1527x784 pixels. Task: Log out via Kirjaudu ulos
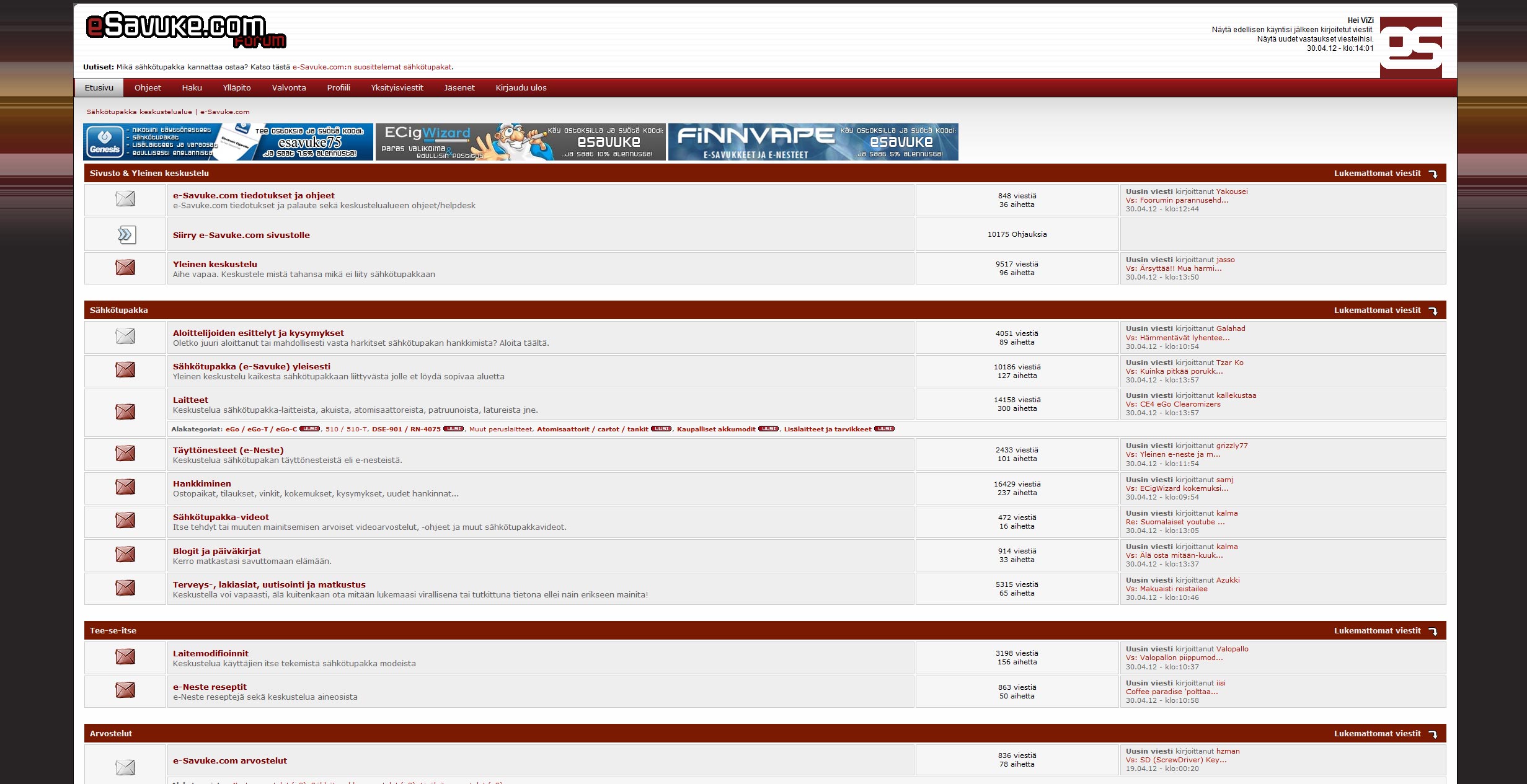pos(521,87)
